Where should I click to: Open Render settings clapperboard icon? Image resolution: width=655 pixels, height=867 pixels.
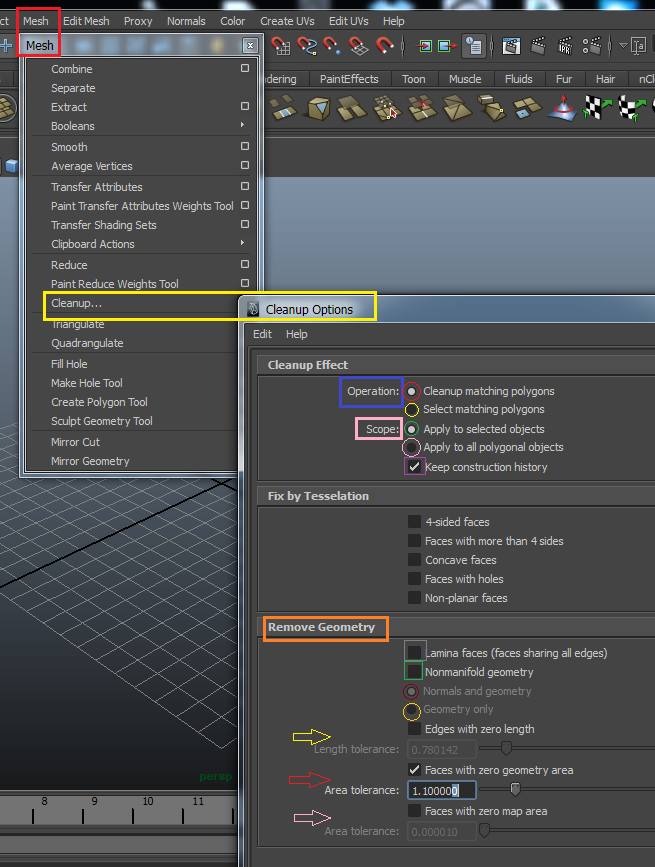point(591,46)
